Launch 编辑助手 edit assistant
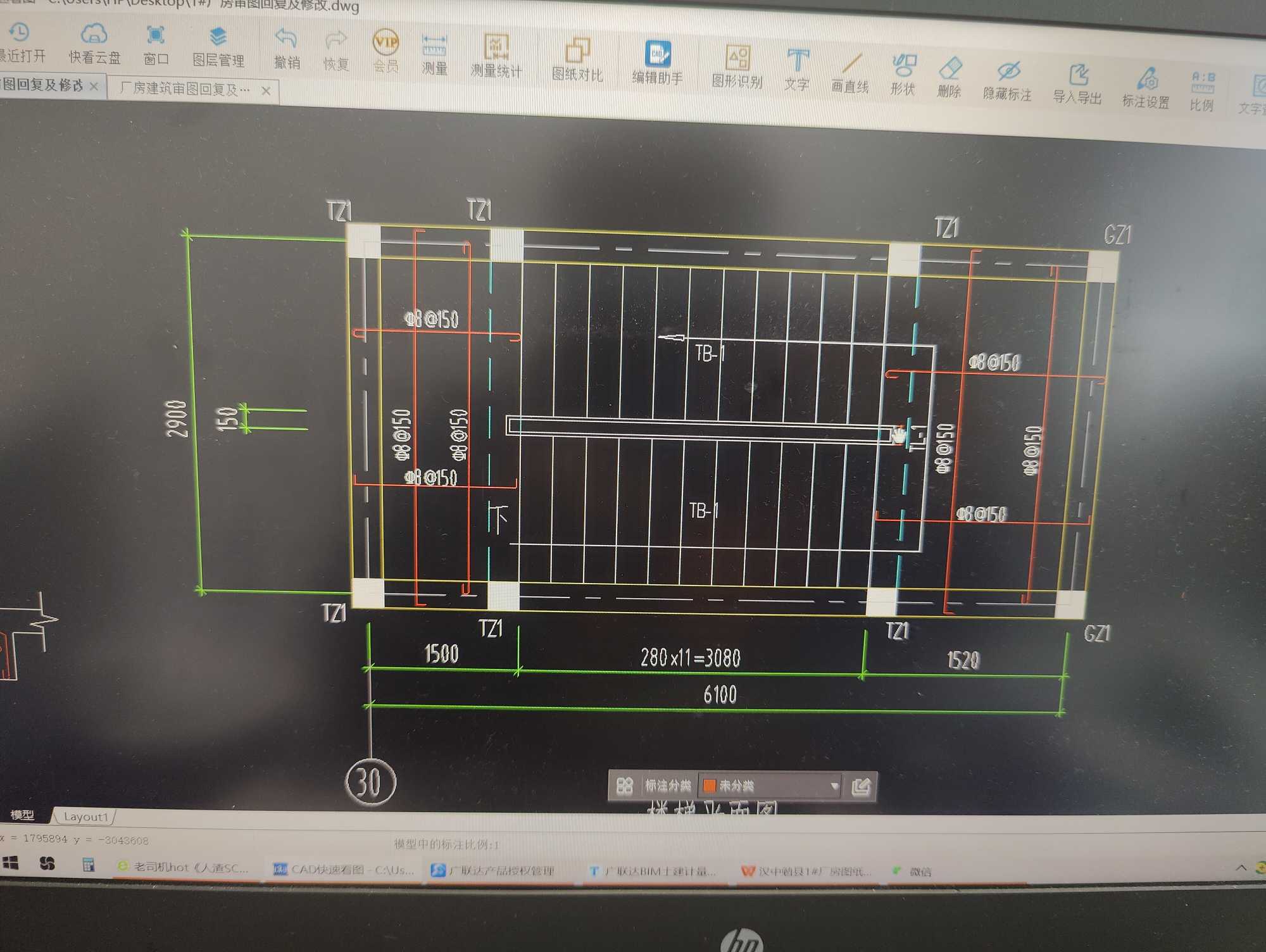The width and height of the screenshot is (1266, 952). [657, 63]
